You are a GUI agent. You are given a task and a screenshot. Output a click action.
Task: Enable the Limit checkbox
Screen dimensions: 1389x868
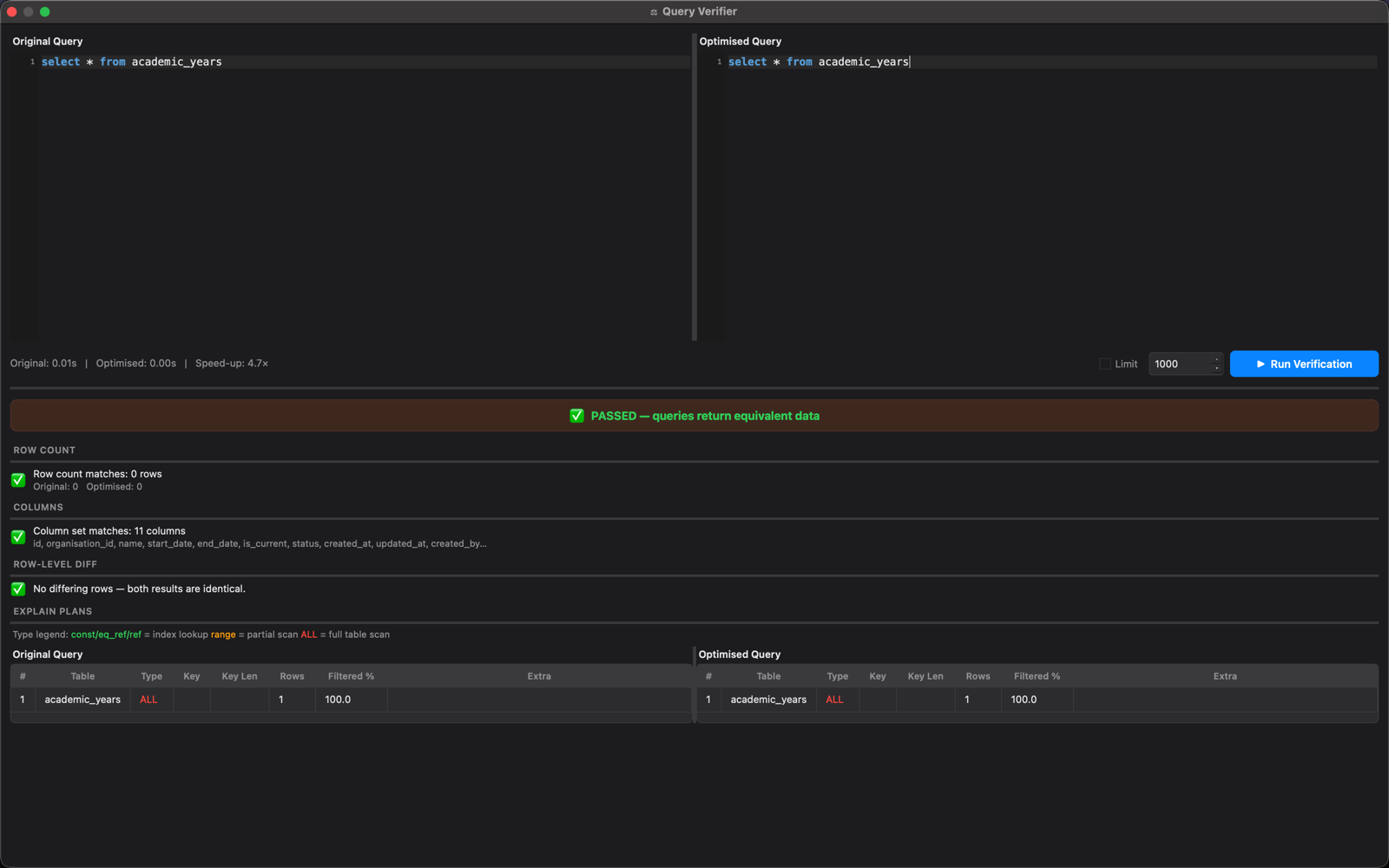(1105, 364)
